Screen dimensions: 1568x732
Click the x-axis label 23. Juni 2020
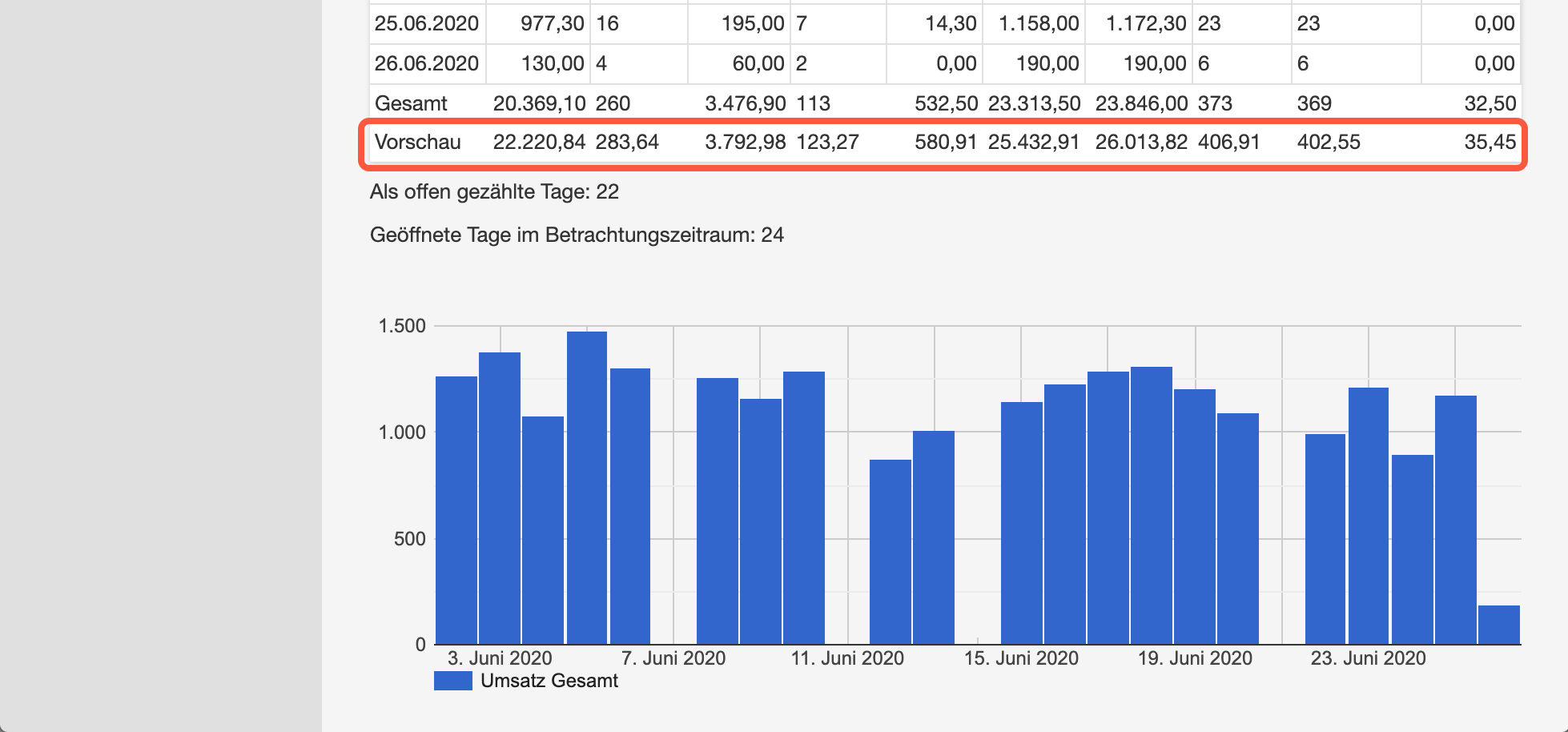tap(1368, 658)
